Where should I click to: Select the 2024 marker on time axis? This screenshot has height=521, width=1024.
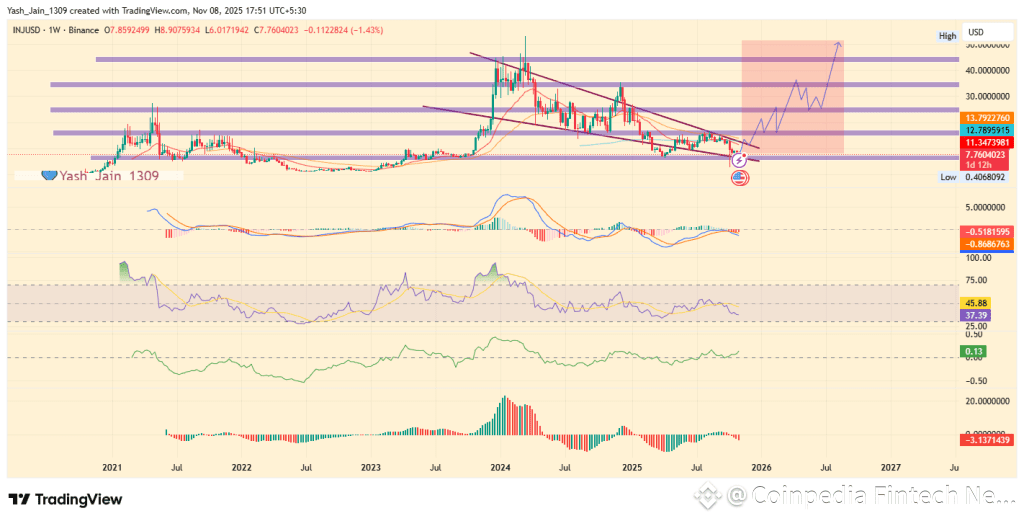500,467
